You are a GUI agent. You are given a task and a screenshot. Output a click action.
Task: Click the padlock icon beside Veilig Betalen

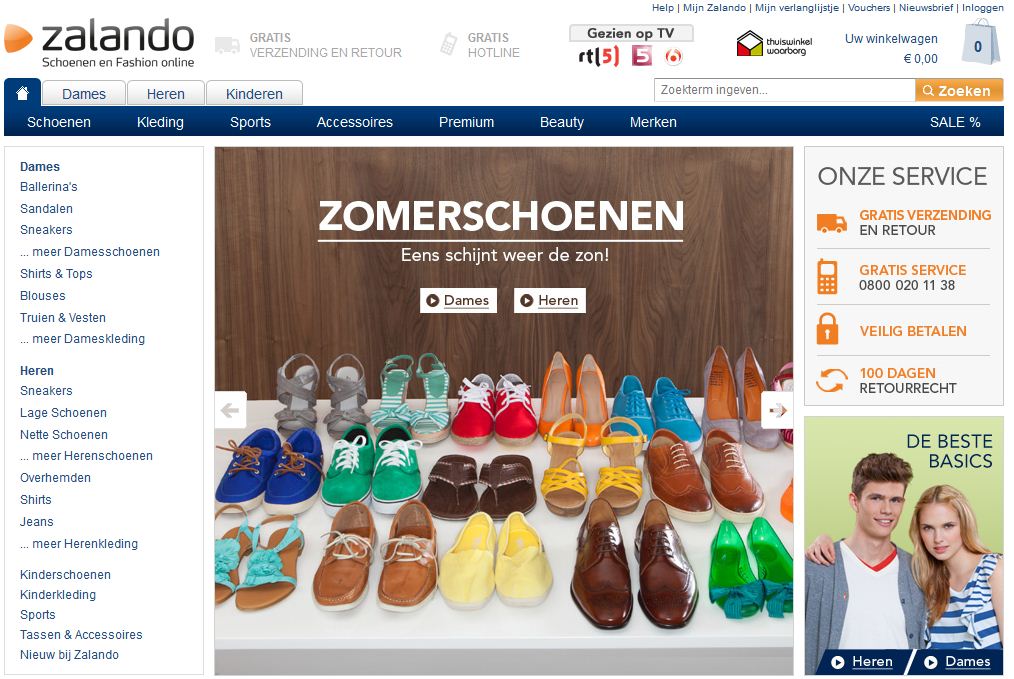(x=827, y=329)
